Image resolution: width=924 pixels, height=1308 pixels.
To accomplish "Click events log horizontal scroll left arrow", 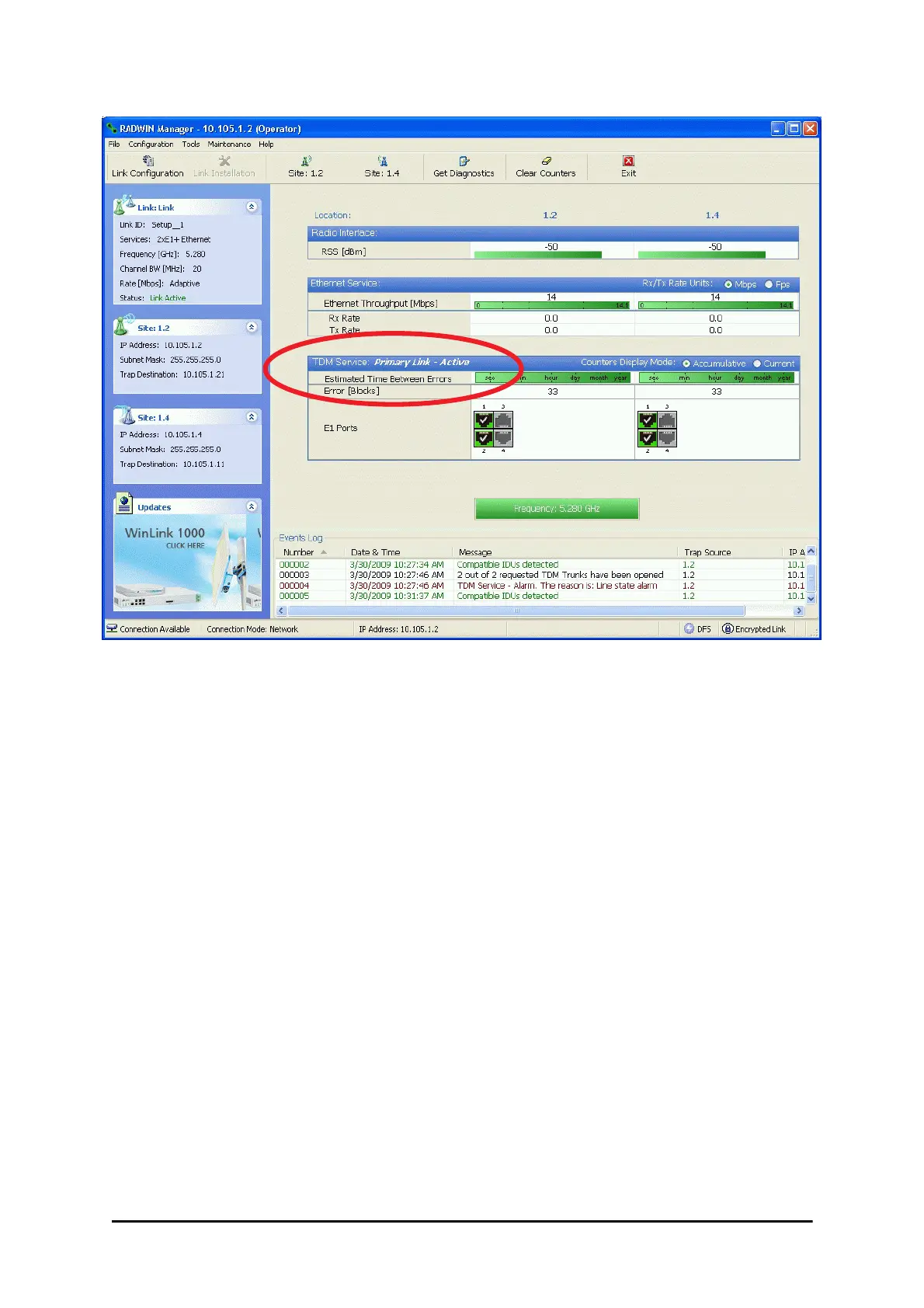I will [282, 611].
